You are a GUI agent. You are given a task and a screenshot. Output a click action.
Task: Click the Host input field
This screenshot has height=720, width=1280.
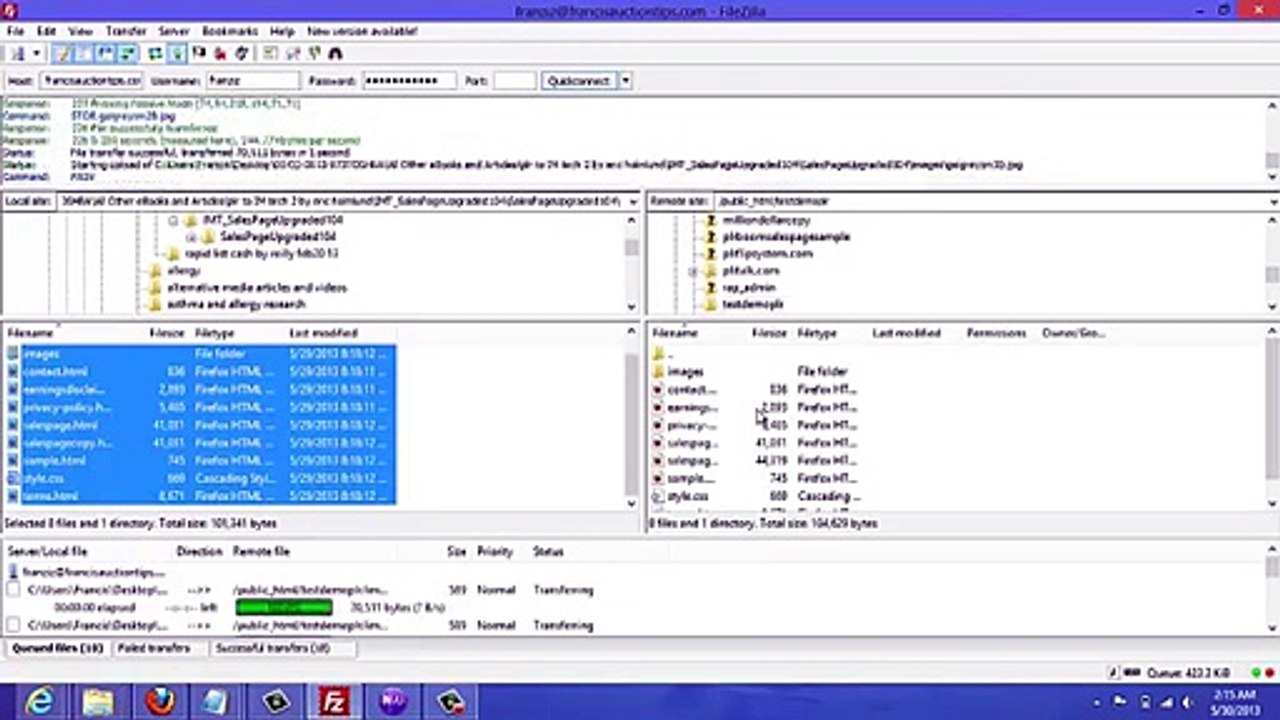point(91,81)
